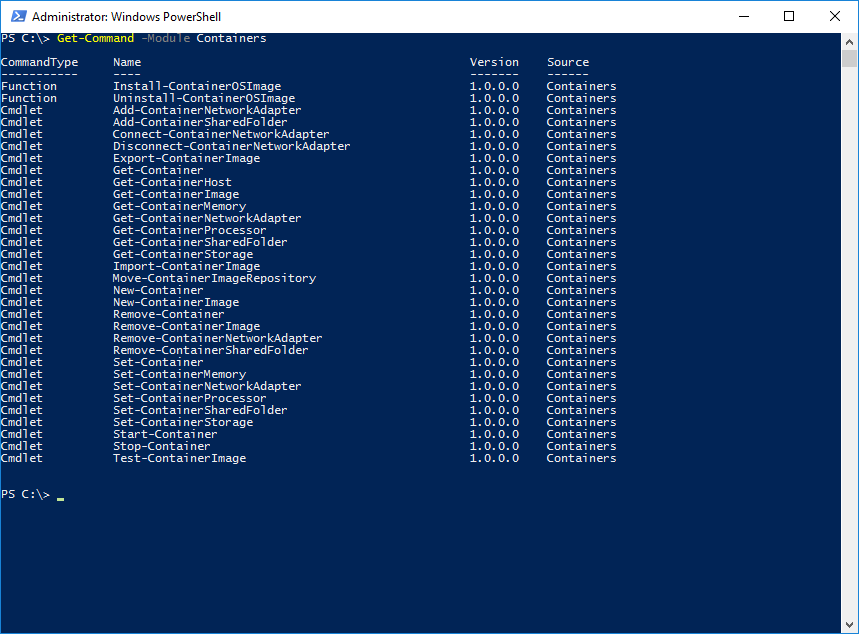Maximize the PowerShell window

(x=789, y=16)
